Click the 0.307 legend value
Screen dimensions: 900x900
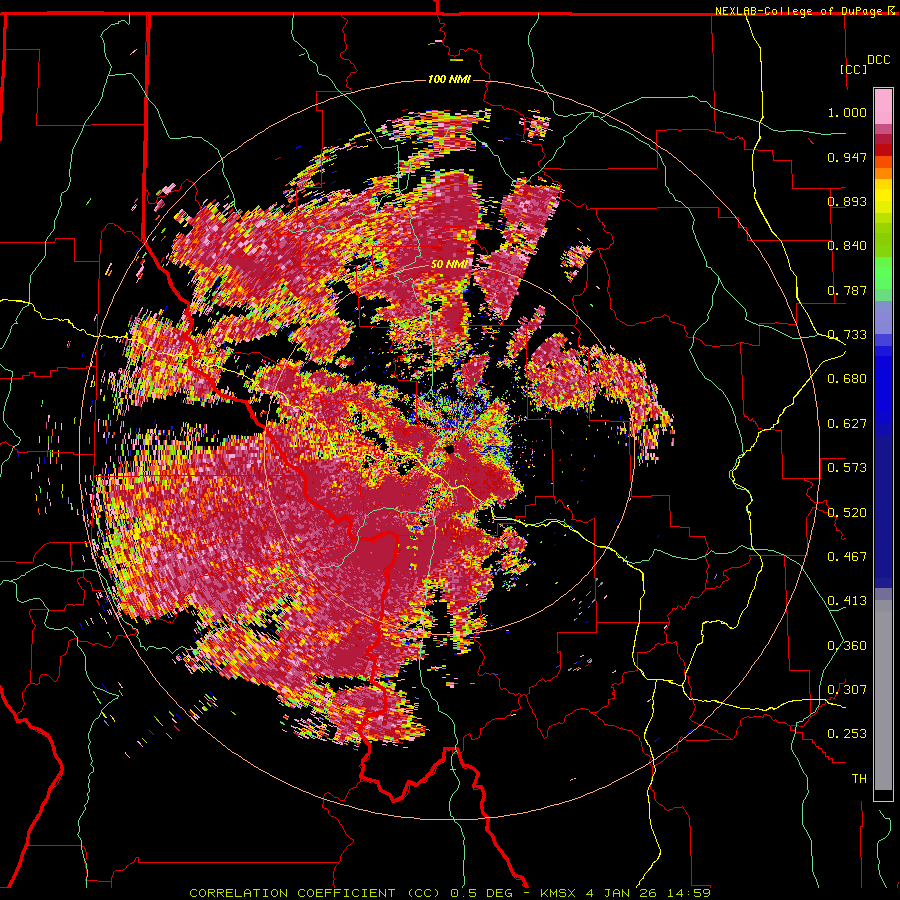click(x=847, y=690)
